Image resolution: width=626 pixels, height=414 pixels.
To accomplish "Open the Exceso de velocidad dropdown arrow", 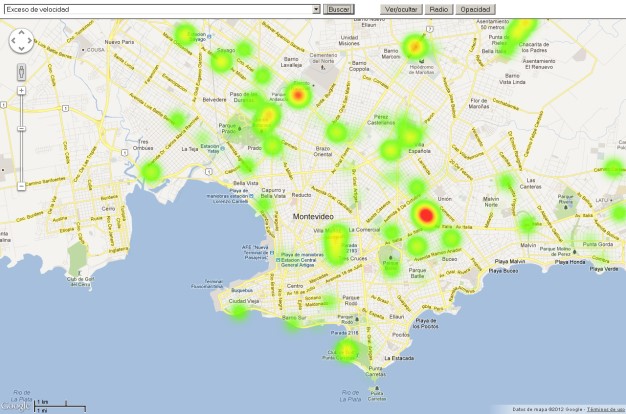I will 316,9.
